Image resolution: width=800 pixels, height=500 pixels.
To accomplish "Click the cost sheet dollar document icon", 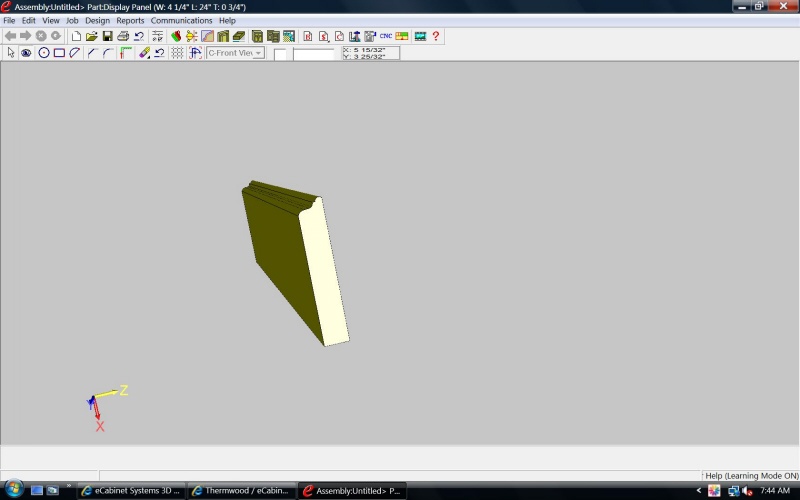I will pyautogui.click(x=323, y=36).
